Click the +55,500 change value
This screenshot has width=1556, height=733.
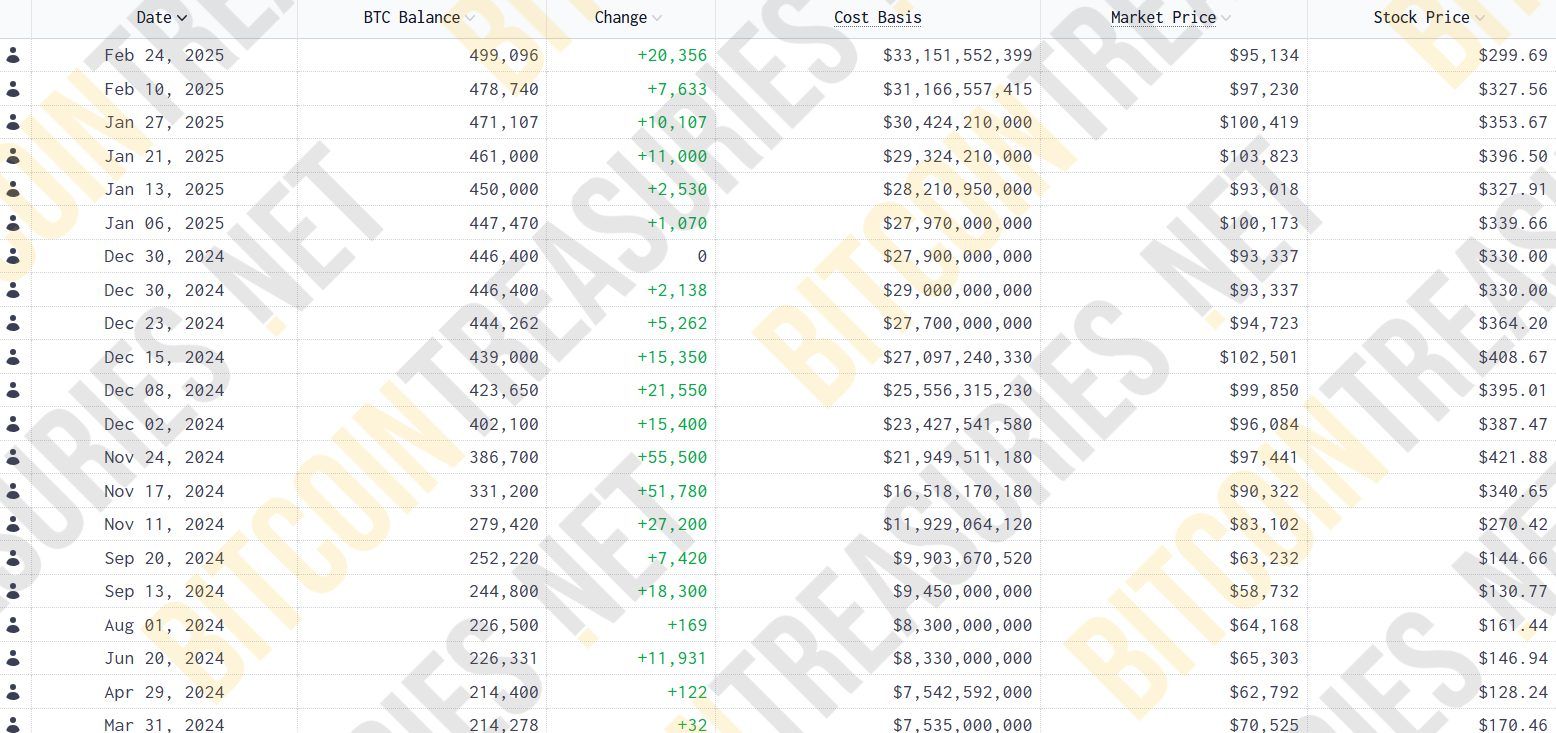click(x=672, y=457)
